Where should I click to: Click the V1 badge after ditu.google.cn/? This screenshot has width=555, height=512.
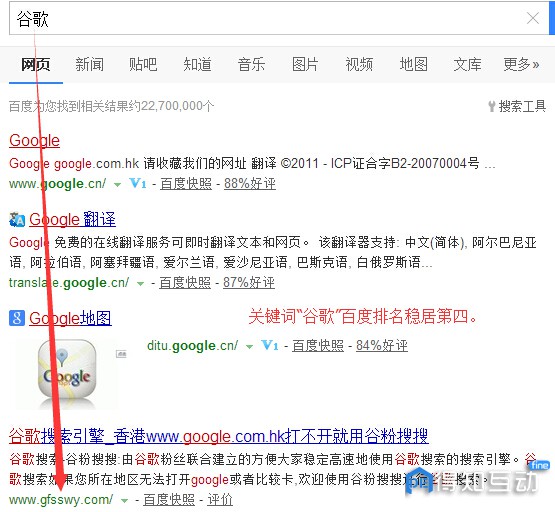pyautogui.click(x=270, y=345)
